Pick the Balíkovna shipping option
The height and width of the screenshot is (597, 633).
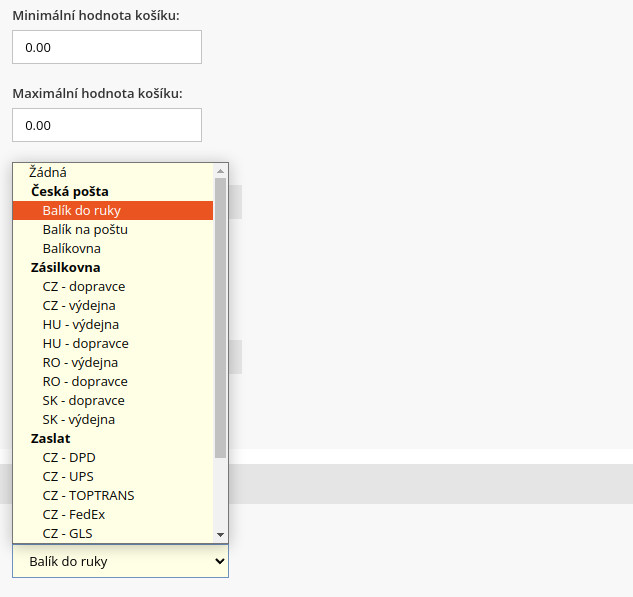[71, 248]
